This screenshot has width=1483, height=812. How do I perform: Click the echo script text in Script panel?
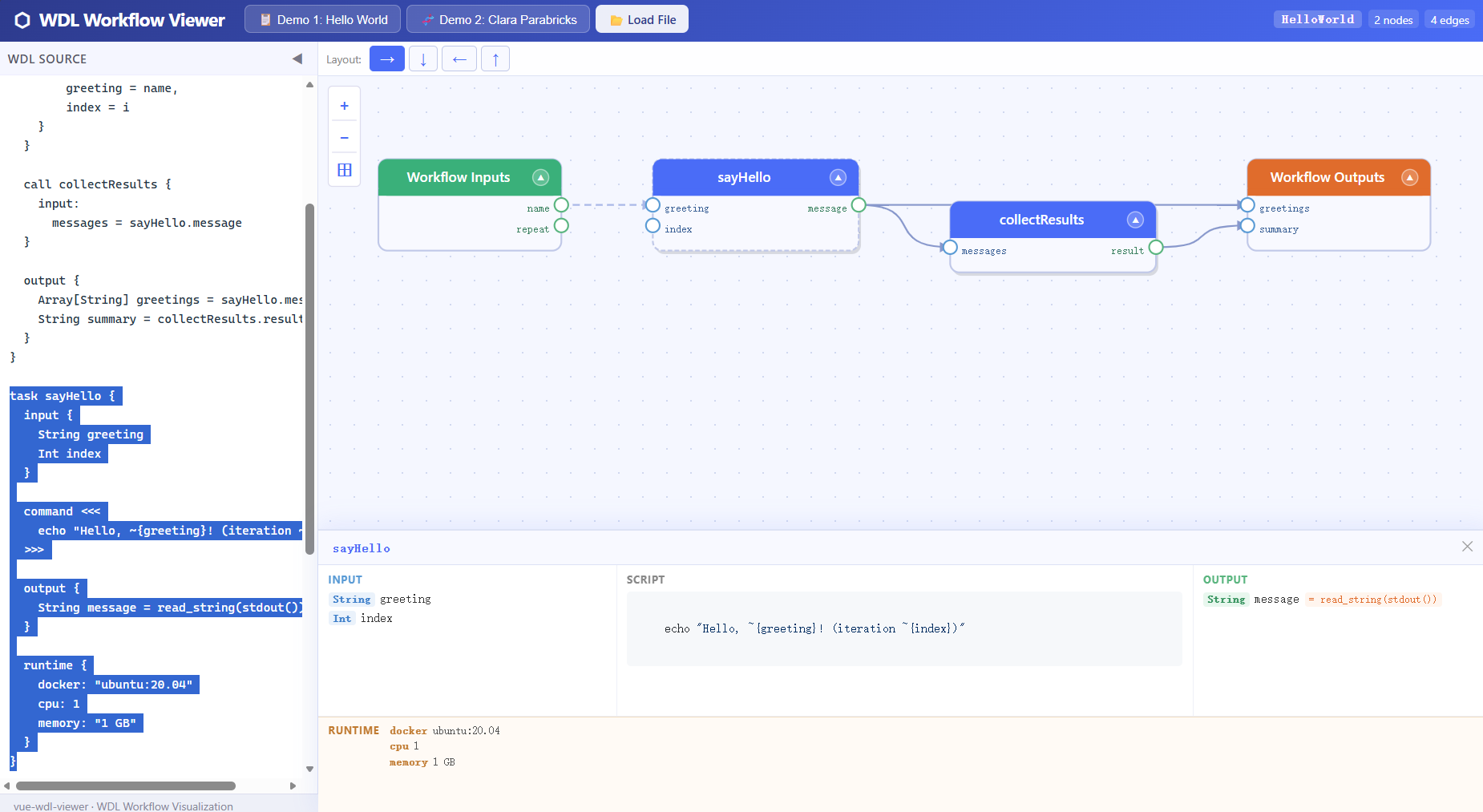click(814, 628)
